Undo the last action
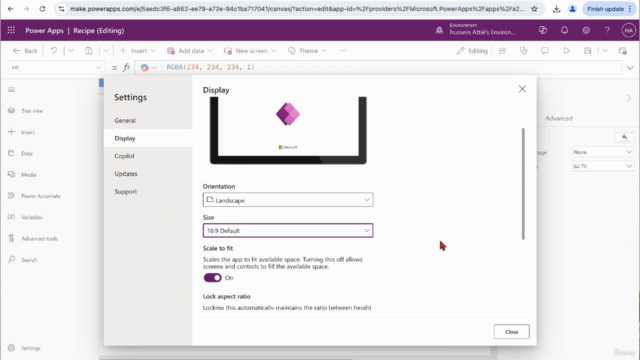Image resolution: width=640 pixels, height=360 pixels. pyautogui.click(x=53, y=51)
